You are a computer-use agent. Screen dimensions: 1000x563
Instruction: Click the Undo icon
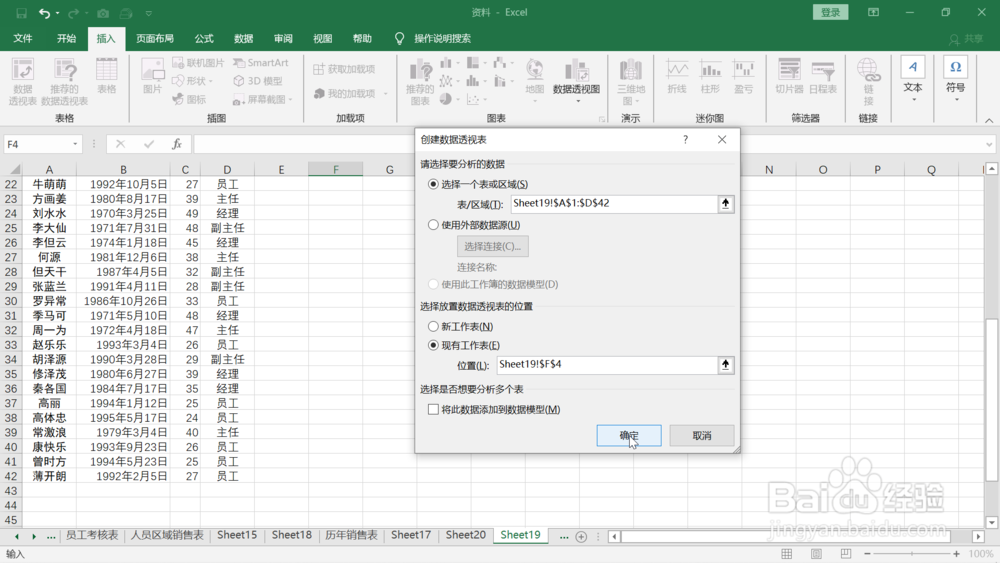[44, 13]
